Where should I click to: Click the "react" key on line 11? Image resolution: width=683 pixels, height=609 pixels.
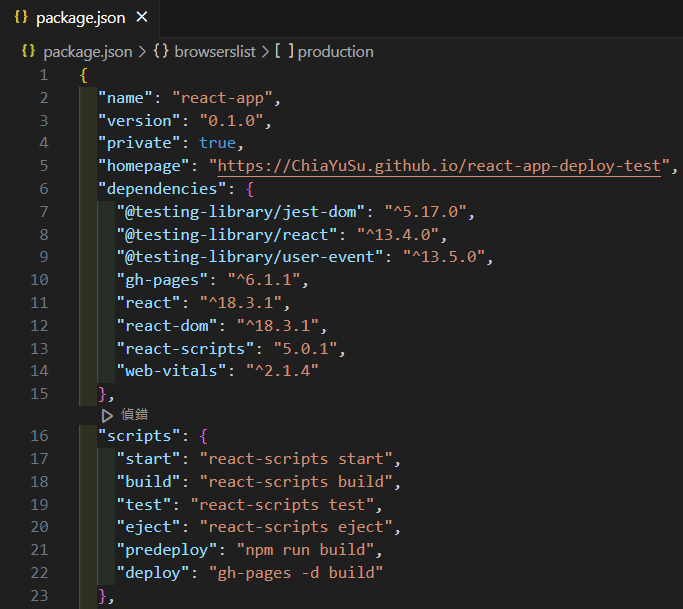point(148,303)
